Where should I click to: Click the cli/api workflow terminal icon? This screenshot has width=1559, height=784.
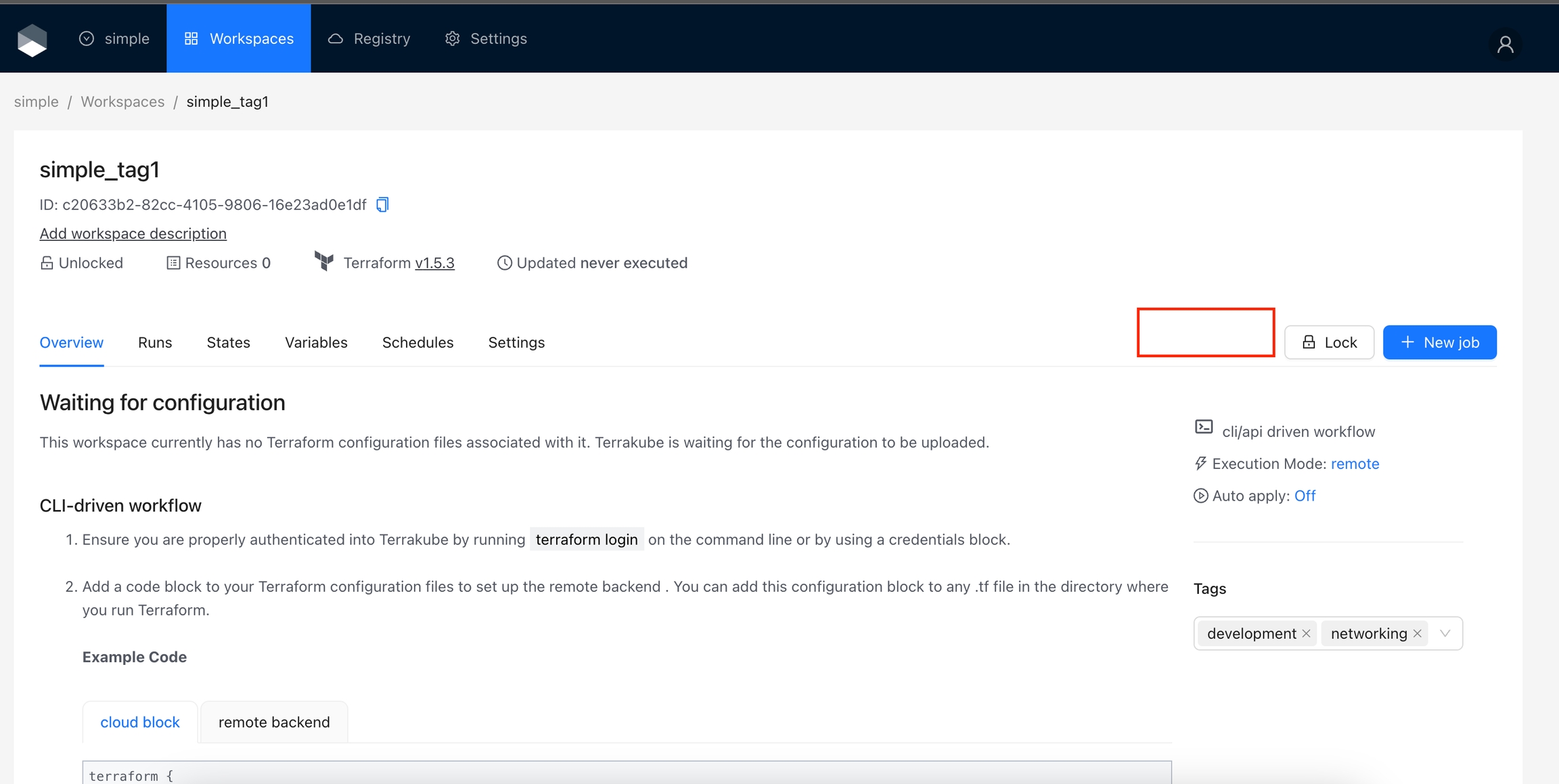[1204, 428]
